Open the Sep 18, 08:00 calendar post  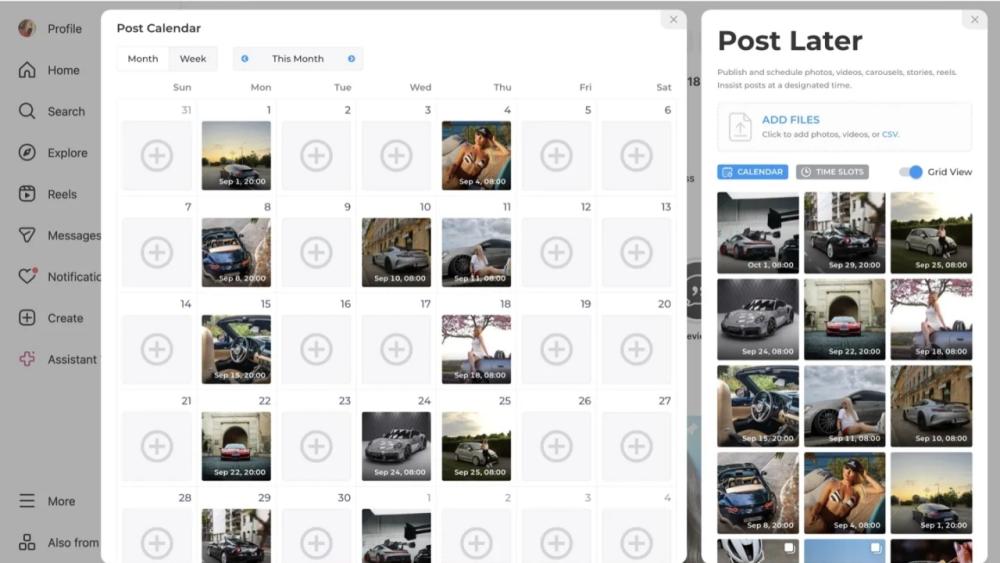click(476, 349)
